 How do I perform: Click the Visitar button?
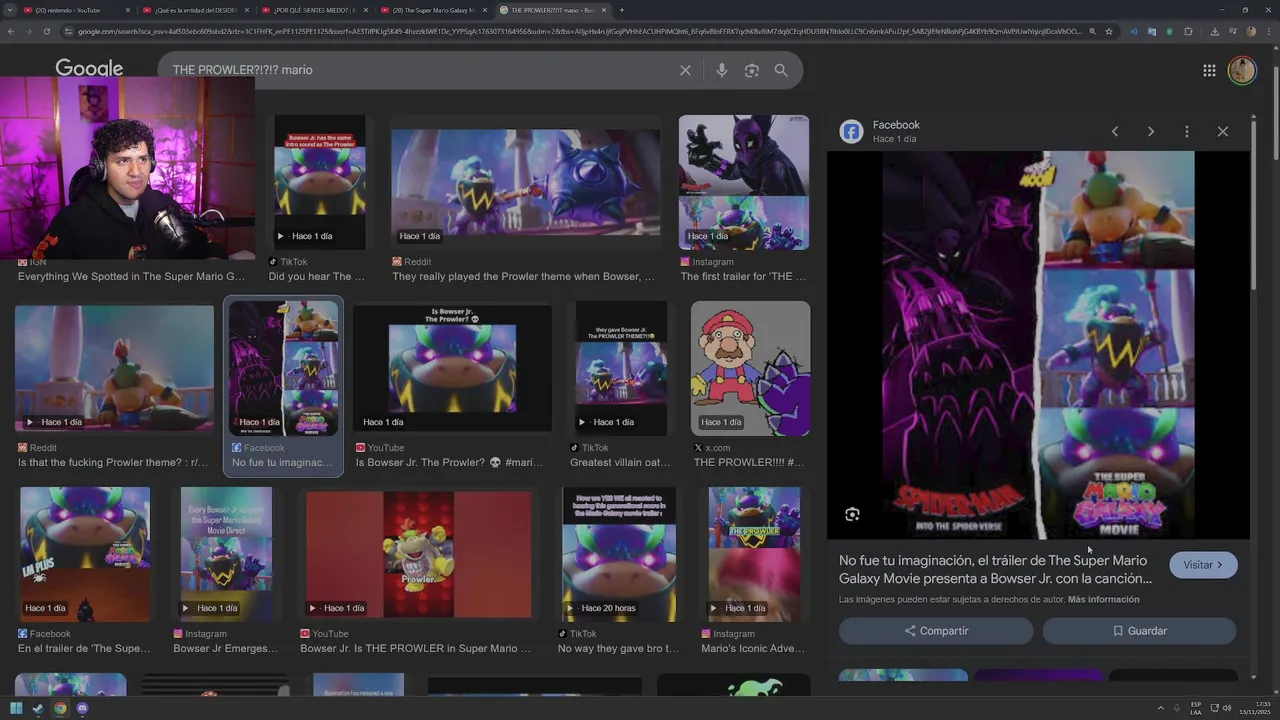(x=1203, y=565)
